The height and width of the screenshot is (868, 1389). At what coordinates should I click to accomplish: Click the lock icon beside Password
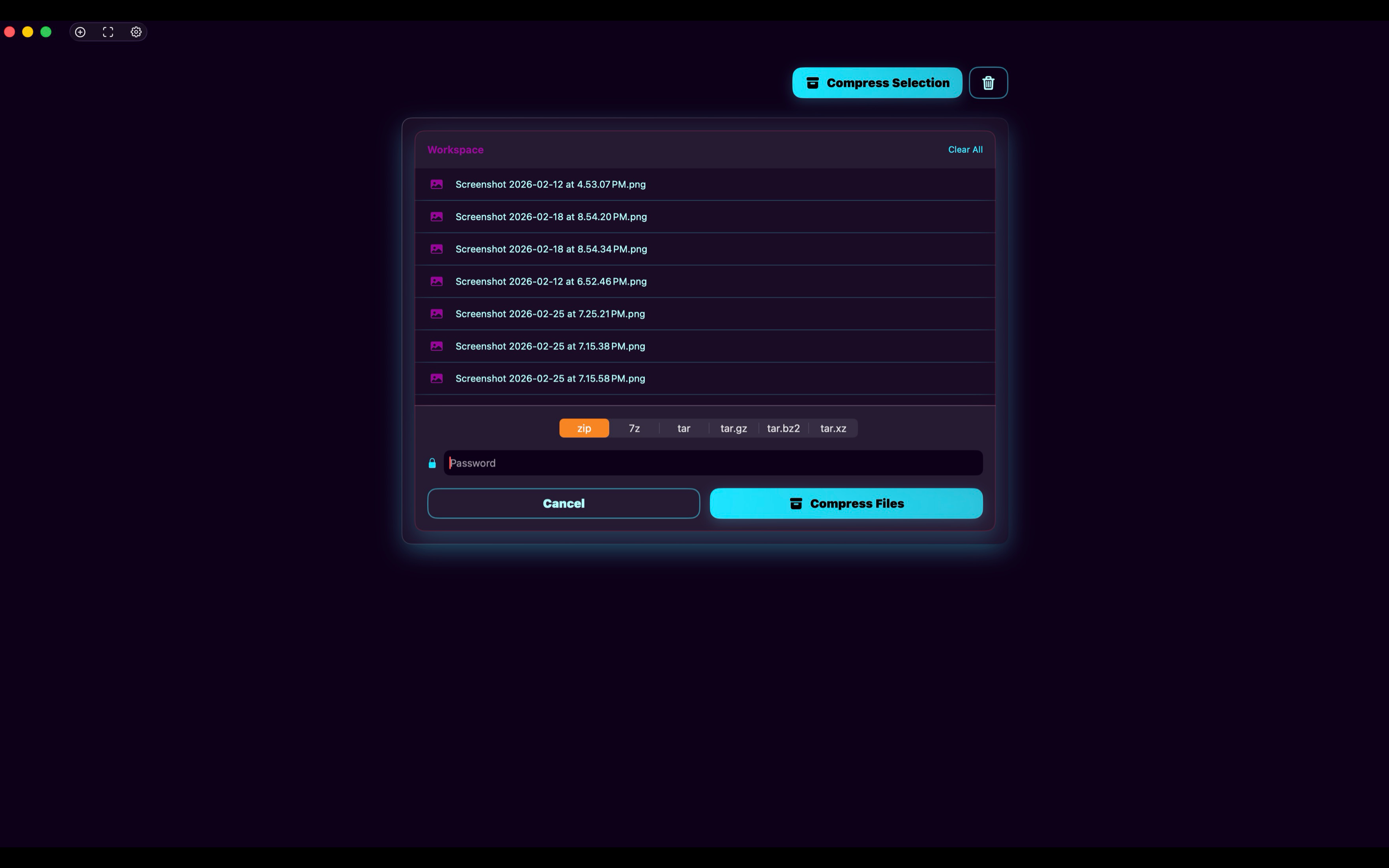432,463
